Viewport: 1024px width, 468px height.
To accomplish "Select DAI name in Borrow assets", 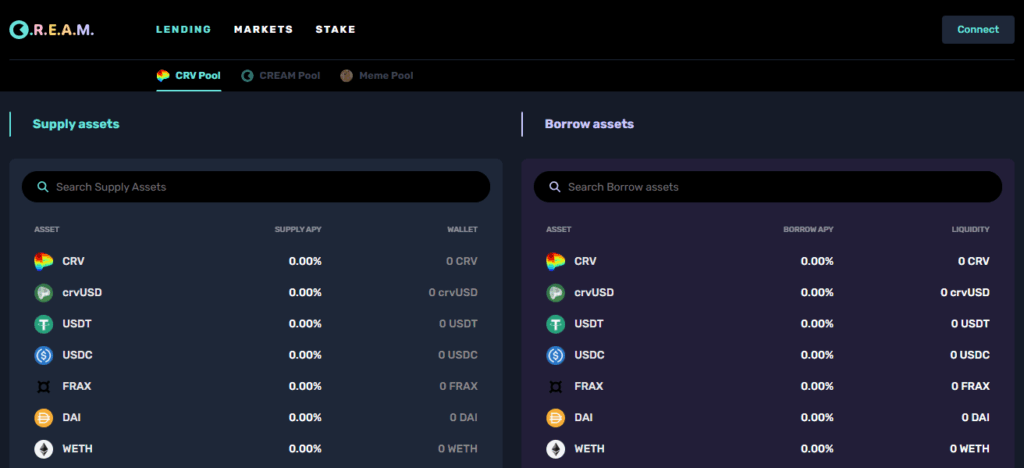I will click(x=583, y=418).
